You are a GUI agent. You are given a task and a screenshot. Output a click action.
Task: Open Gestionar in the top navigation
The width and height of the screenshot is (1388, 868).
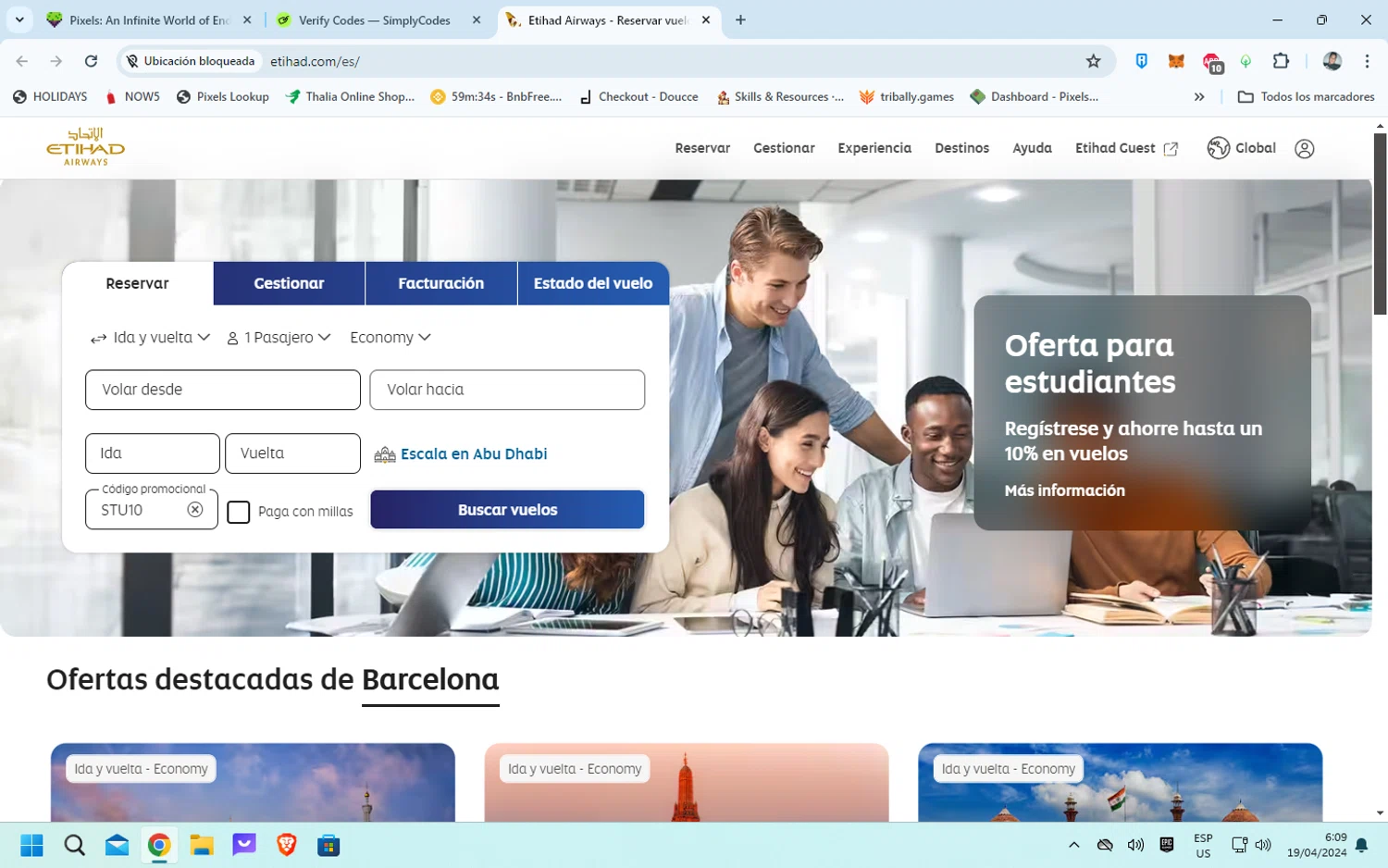[784, 148]
